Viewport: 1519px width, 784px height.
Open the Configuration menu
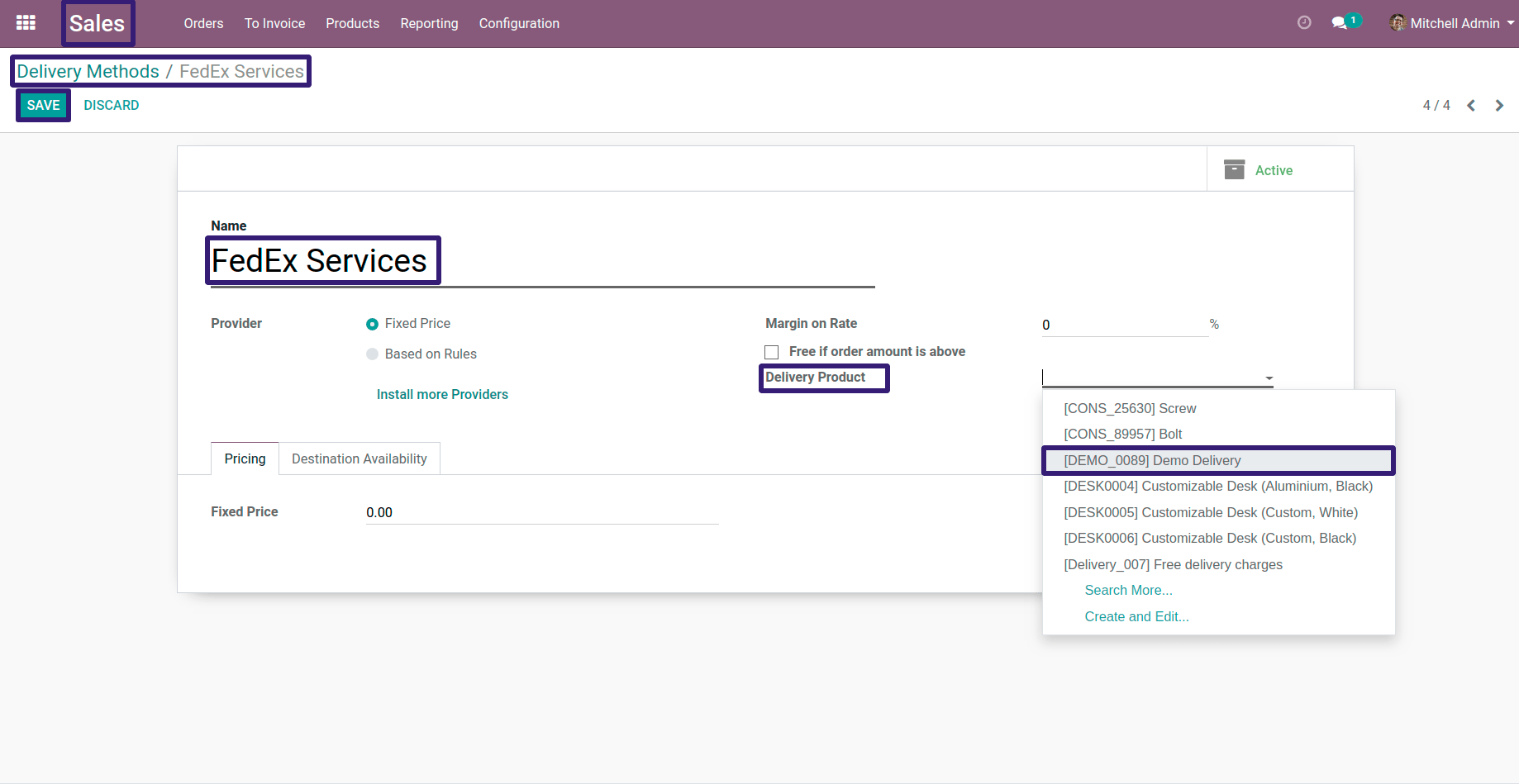(519, 23)
